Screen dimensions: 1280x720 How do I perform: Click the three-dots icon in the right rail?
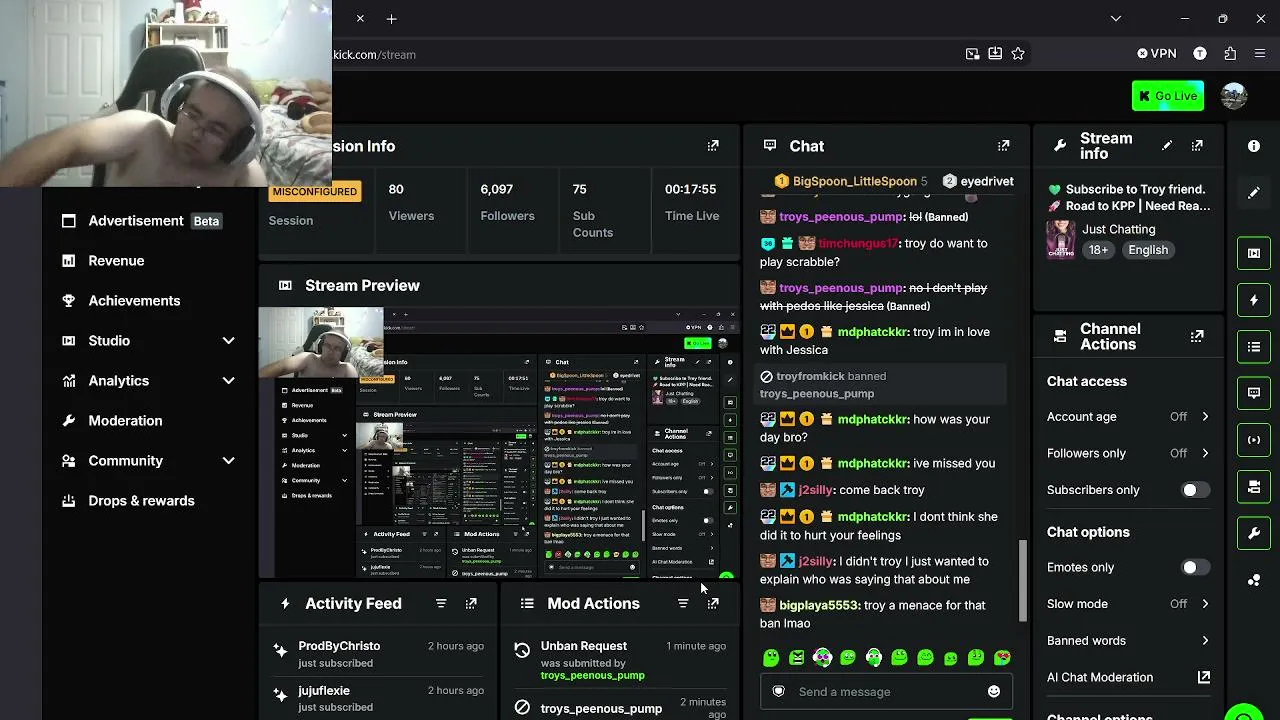pyautogui.click(x=1254, y=580)
